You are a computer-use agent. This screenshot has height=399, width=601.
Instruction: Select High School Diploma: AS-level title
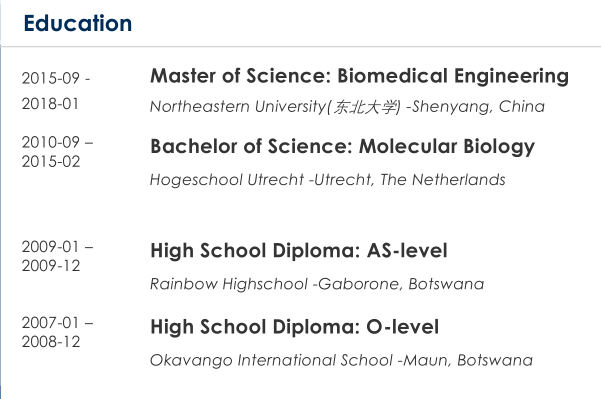pyautogui.click(x=299, y=251)
